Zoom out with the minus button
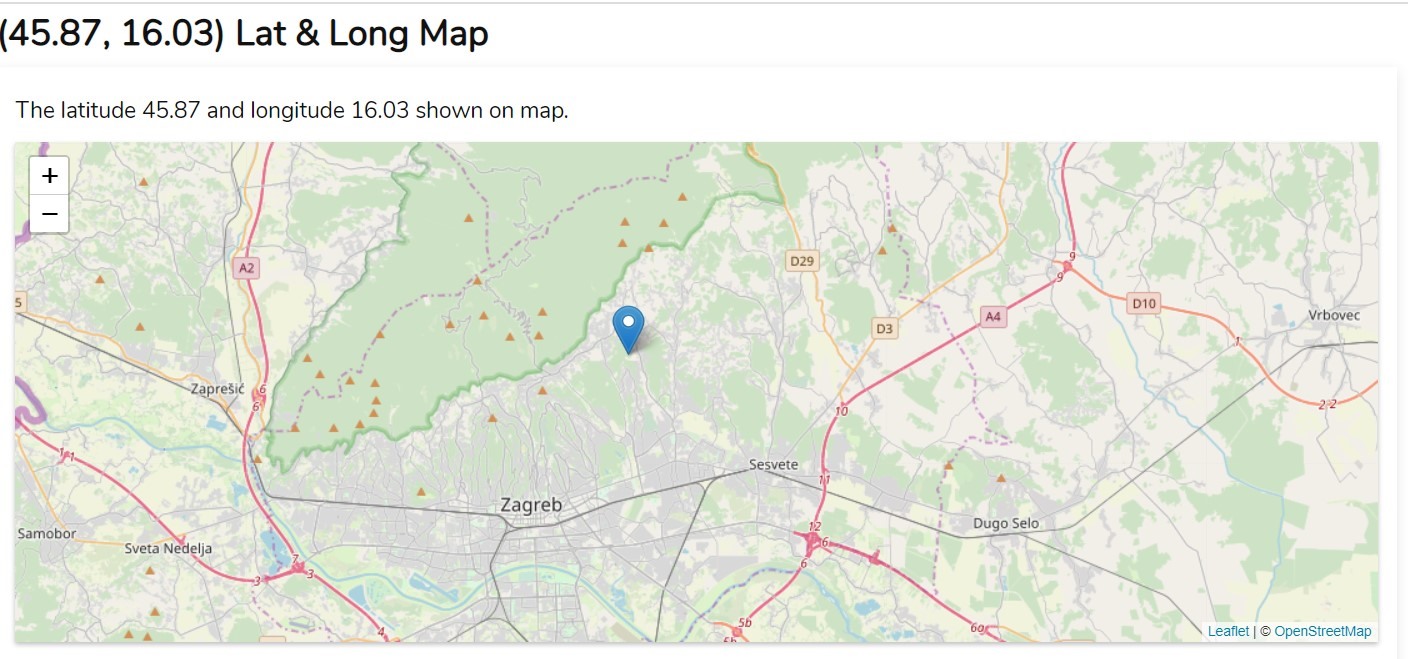Image resolution: width=1408 pixels, height=659 pixels. click(x=49, y=214)
